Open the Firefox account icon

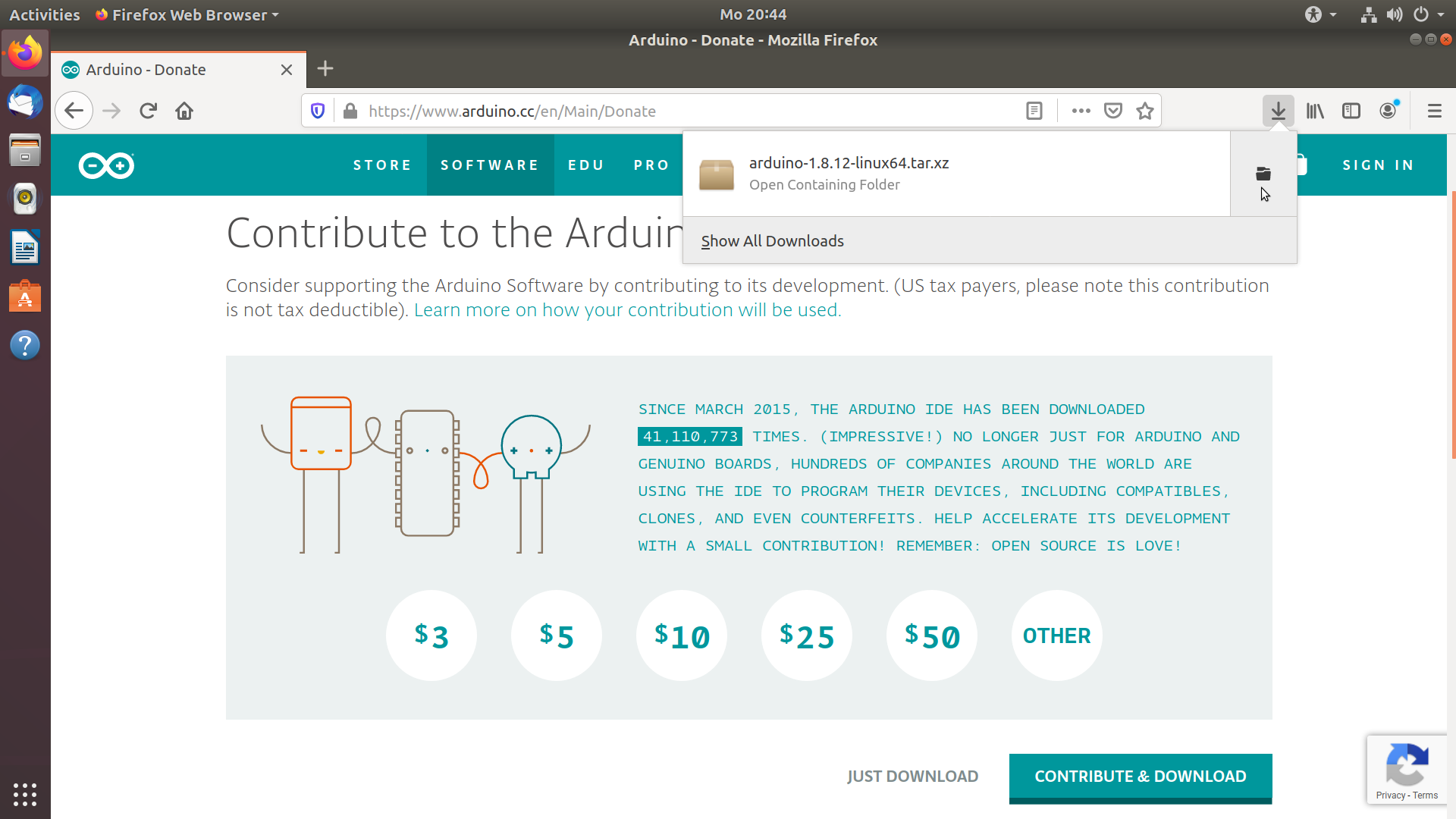coord(1388,111)
